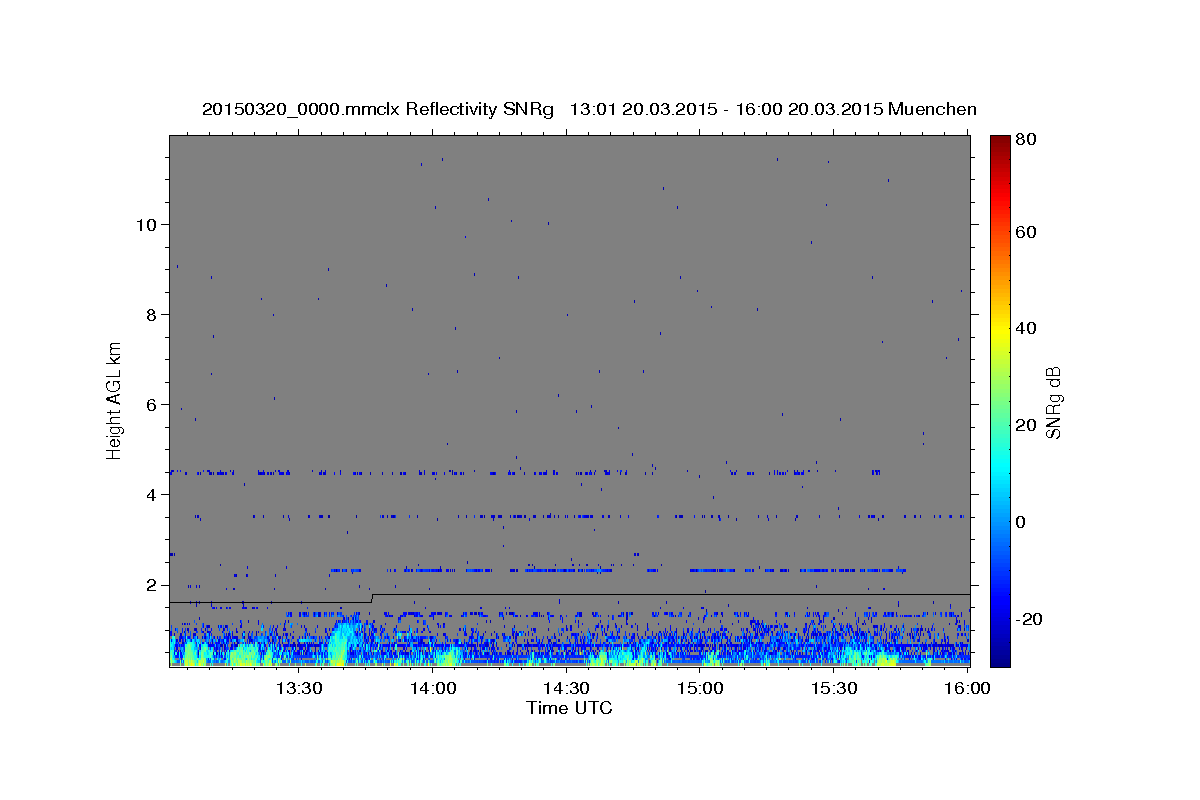
Task: Select the 'Muenchen' location text in title
Action: pos(932,109)
